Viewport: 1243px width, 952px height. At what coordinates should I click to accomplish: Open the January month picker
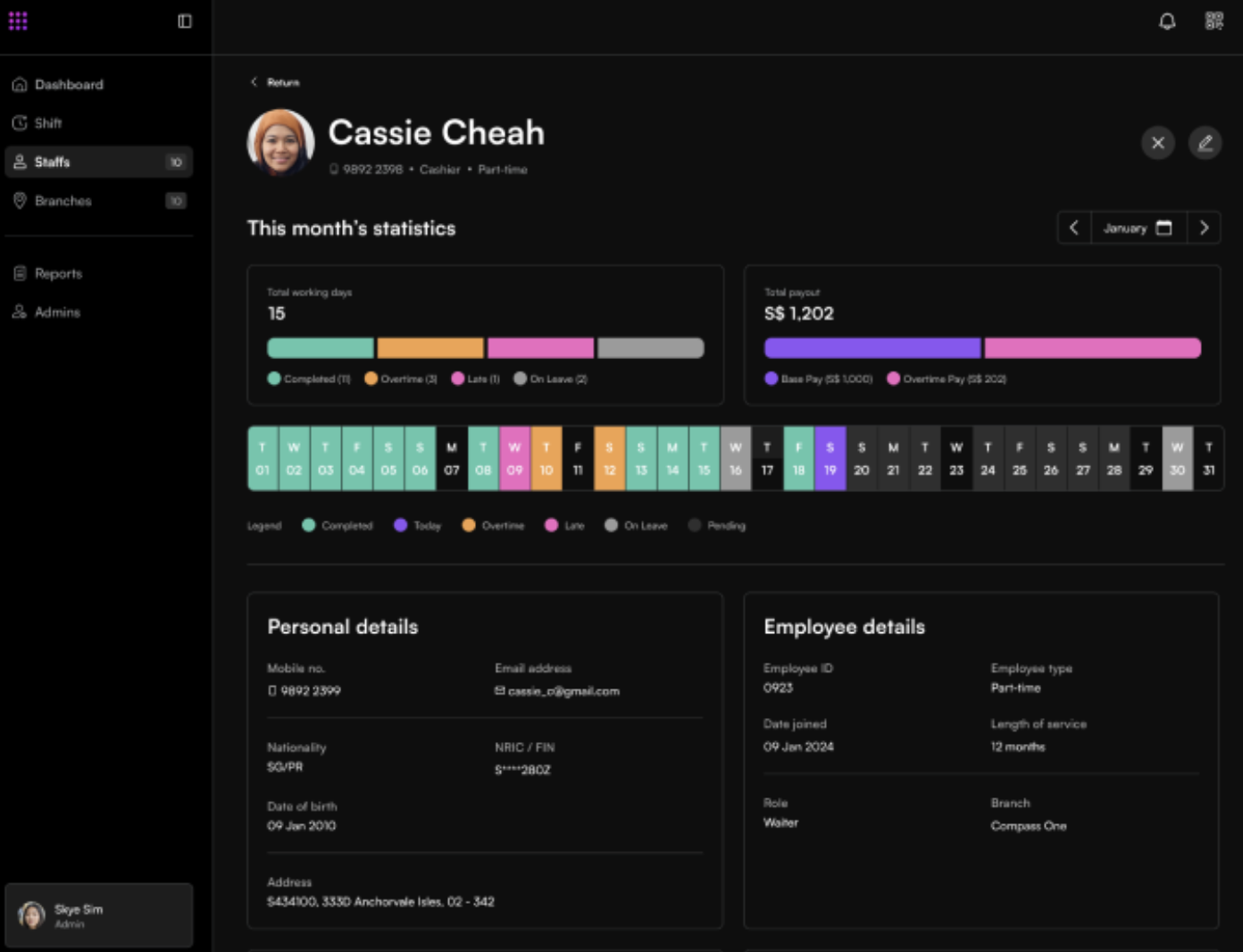(1125, 228)
